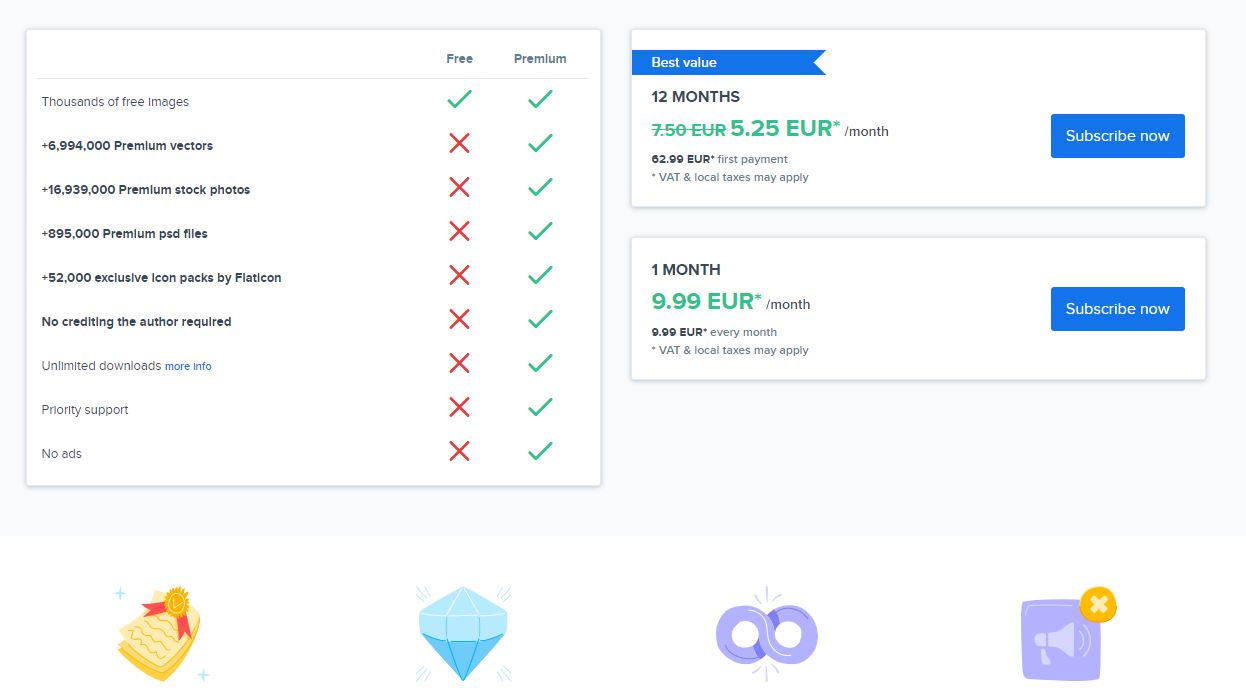Viewport: 1246px width, 688px height.
Task: Click the Free column header
Action: [x=459, y=59]
